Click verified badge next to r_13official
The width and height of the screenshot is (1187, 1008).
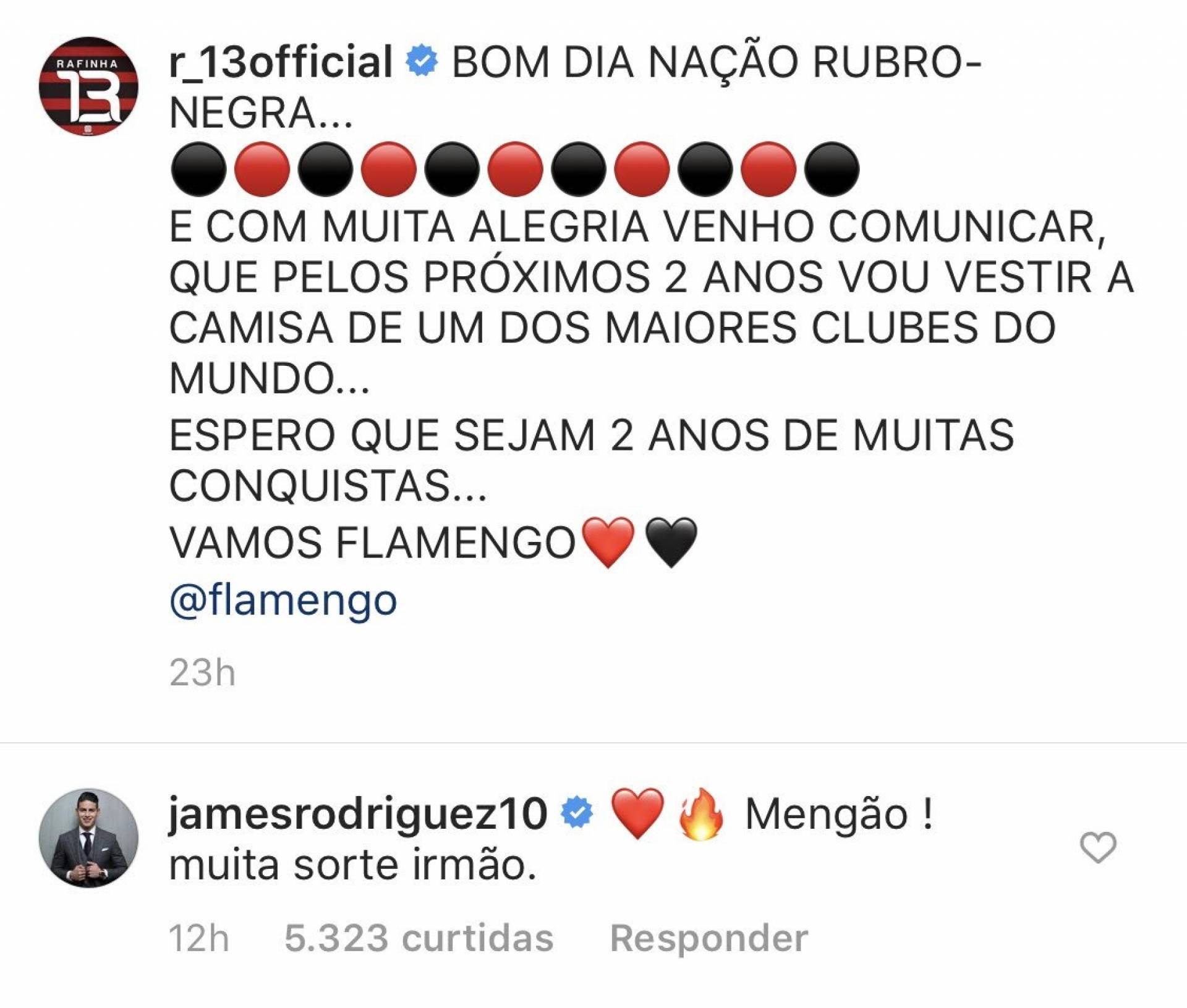(x=422, y=61)
